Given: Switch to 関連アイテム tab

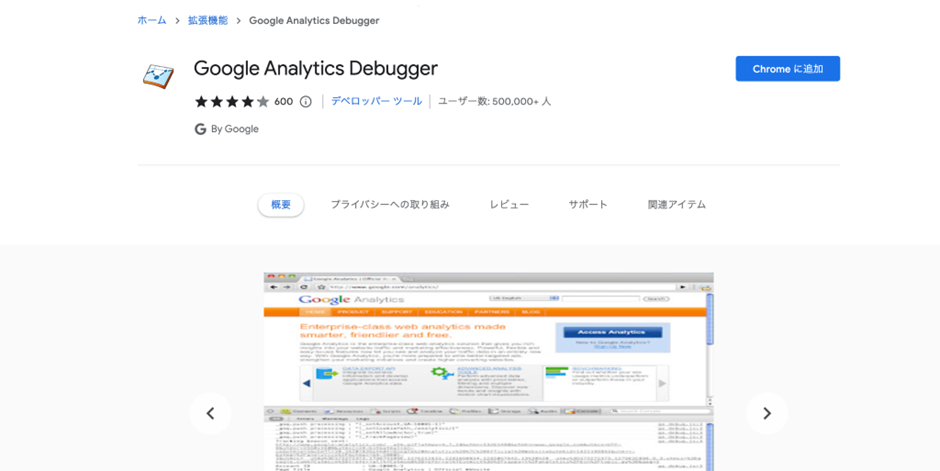Looking at the screenshot, I should [677, 204].
